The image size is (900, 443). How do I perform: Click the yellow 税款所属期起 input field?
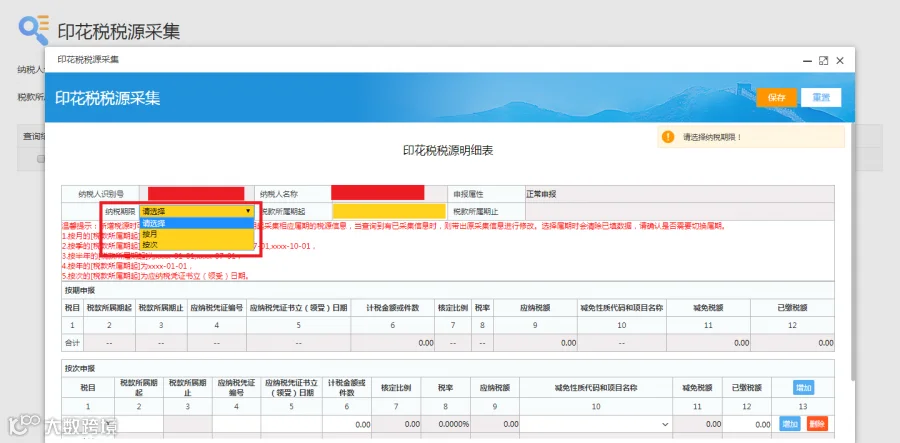click(389, 211)
